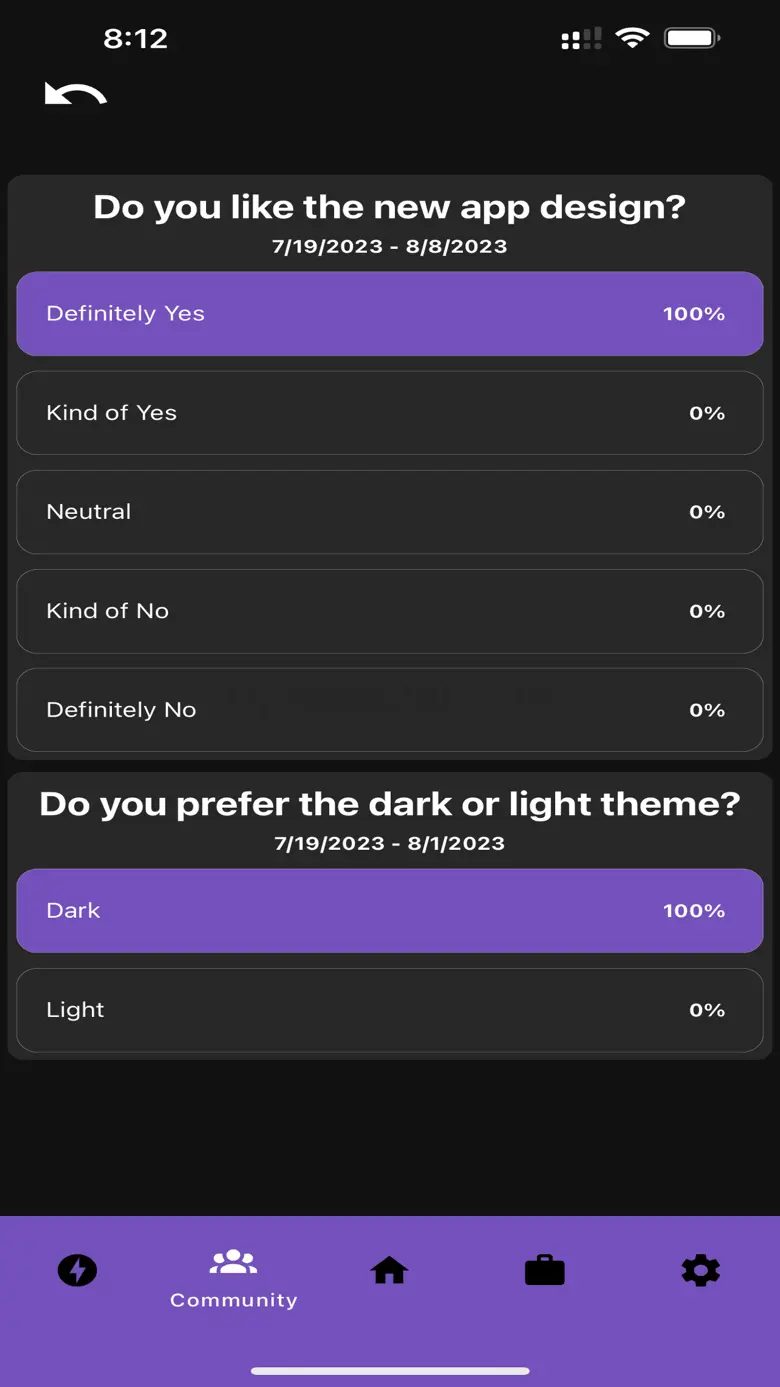Open the settings gear icon
This screenshot has width=780, height=1387.
(x=700, y=1270)
